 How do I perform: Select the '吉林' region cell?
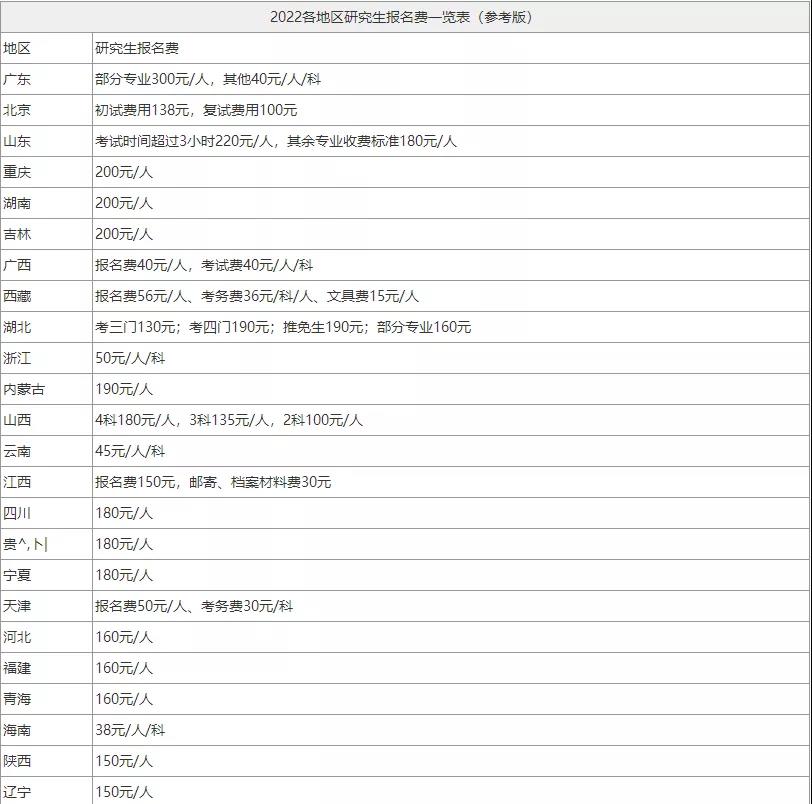(16, 234)
